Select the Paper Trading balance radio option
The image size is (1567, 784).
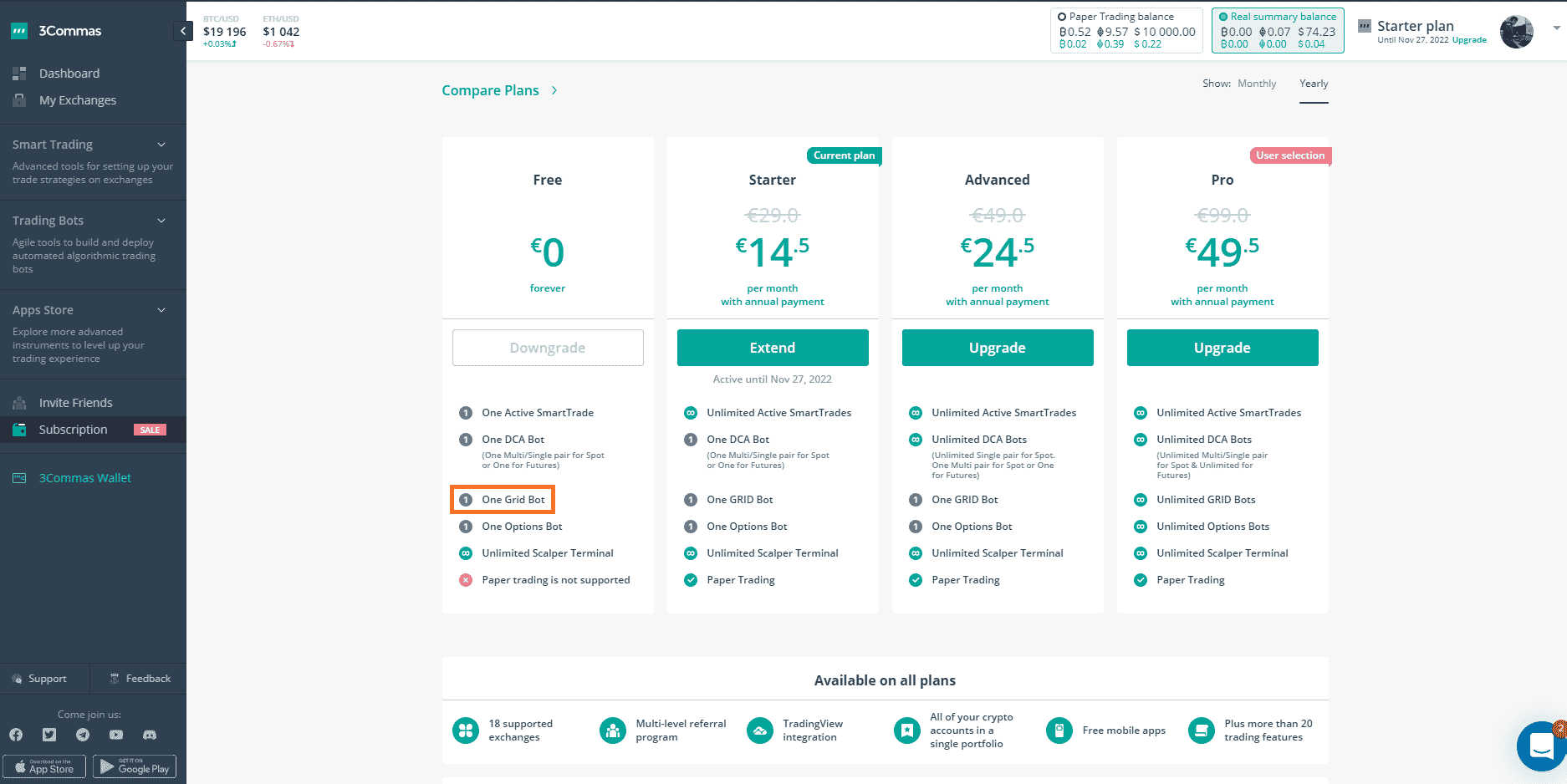point(1062,17)
